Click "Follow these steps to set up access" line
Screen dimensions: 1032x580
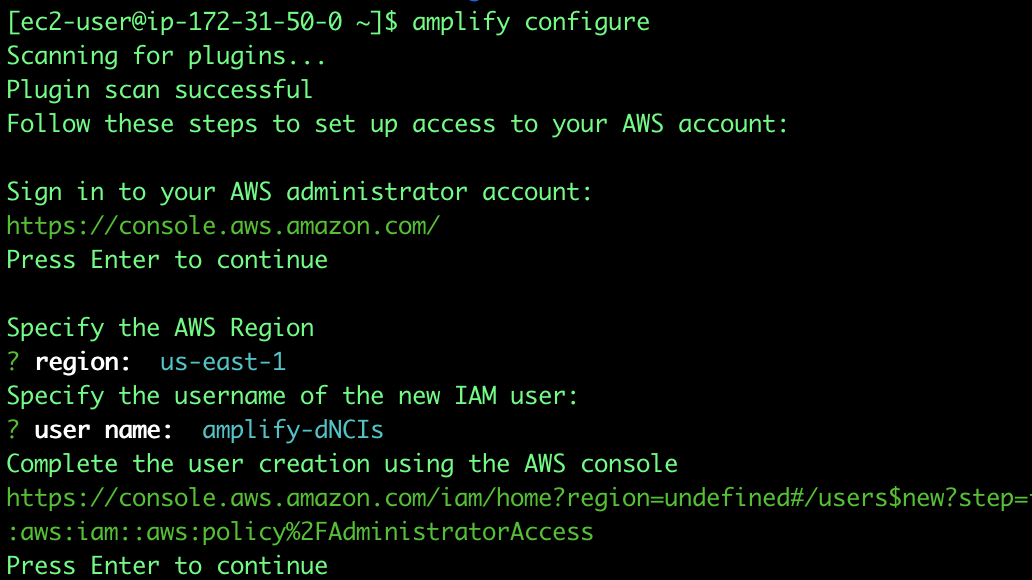[398, 124]
